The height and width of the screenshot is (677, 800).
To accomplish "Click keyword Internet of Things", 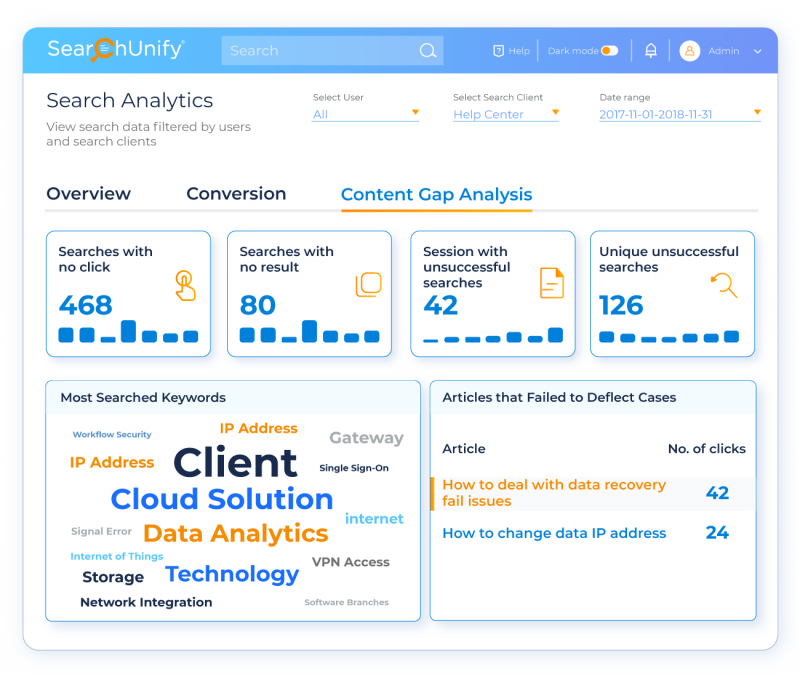I will point(117,557).
